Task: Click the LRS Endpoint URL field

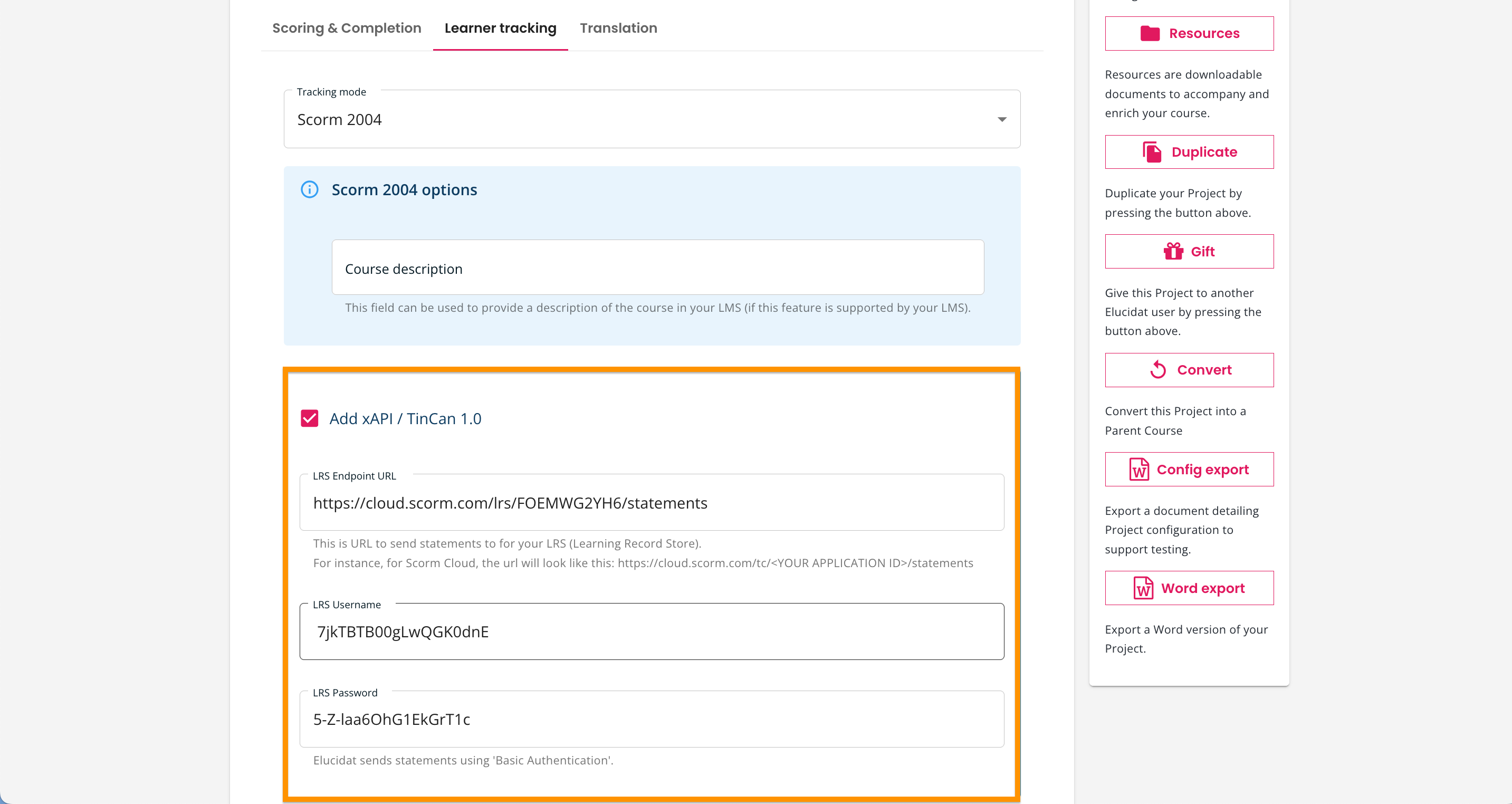Action: click(652, 502)
